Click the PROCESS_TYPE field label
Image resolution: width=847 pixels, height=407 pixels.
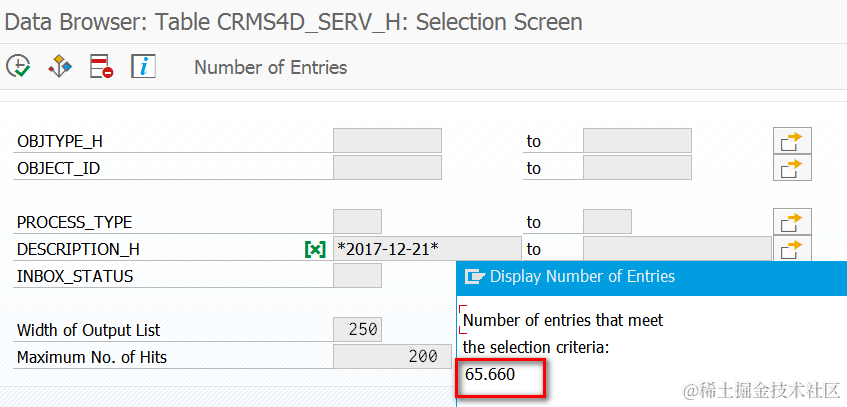pos(75,223)
